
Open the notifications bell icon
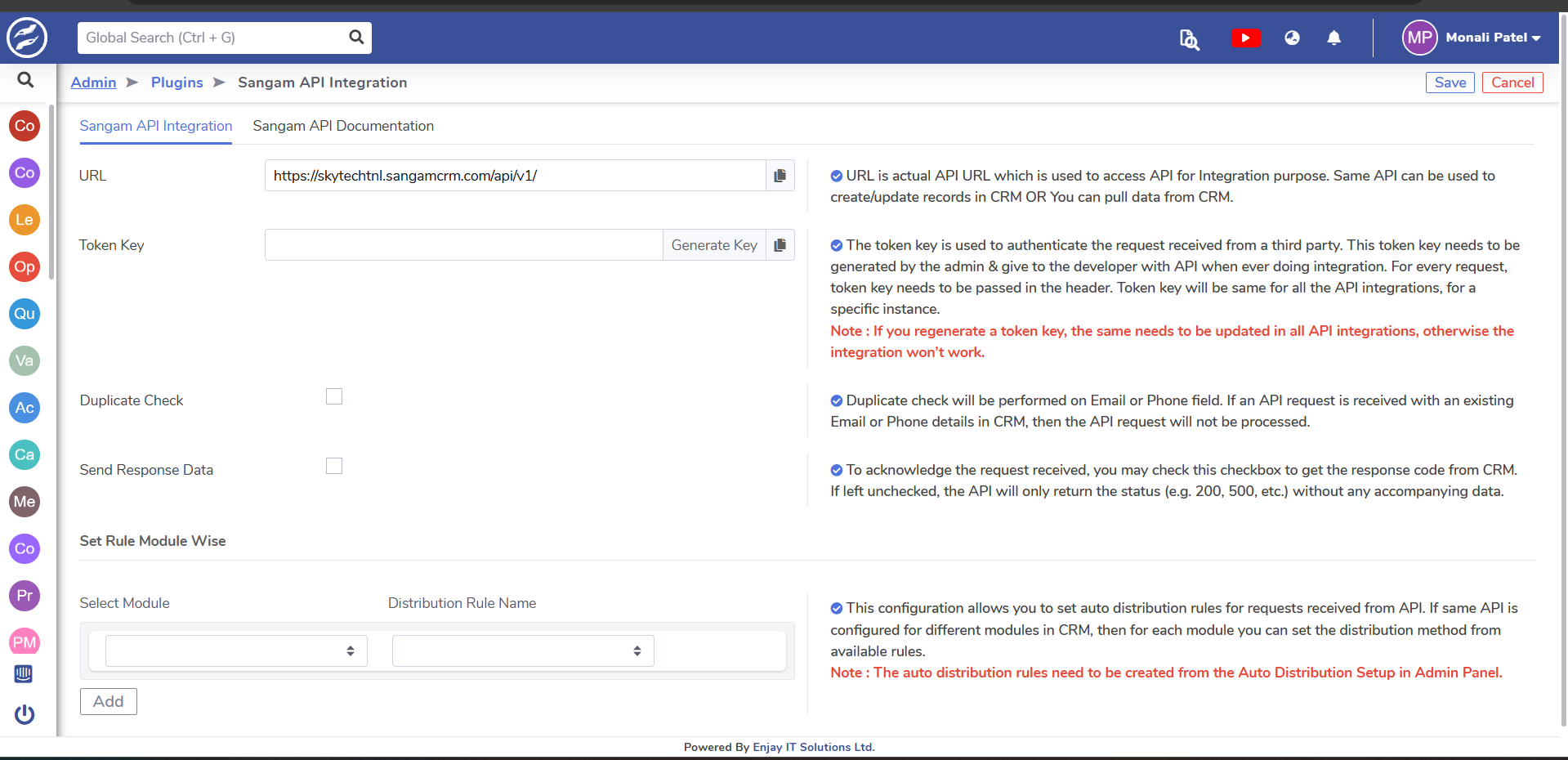1333,38
